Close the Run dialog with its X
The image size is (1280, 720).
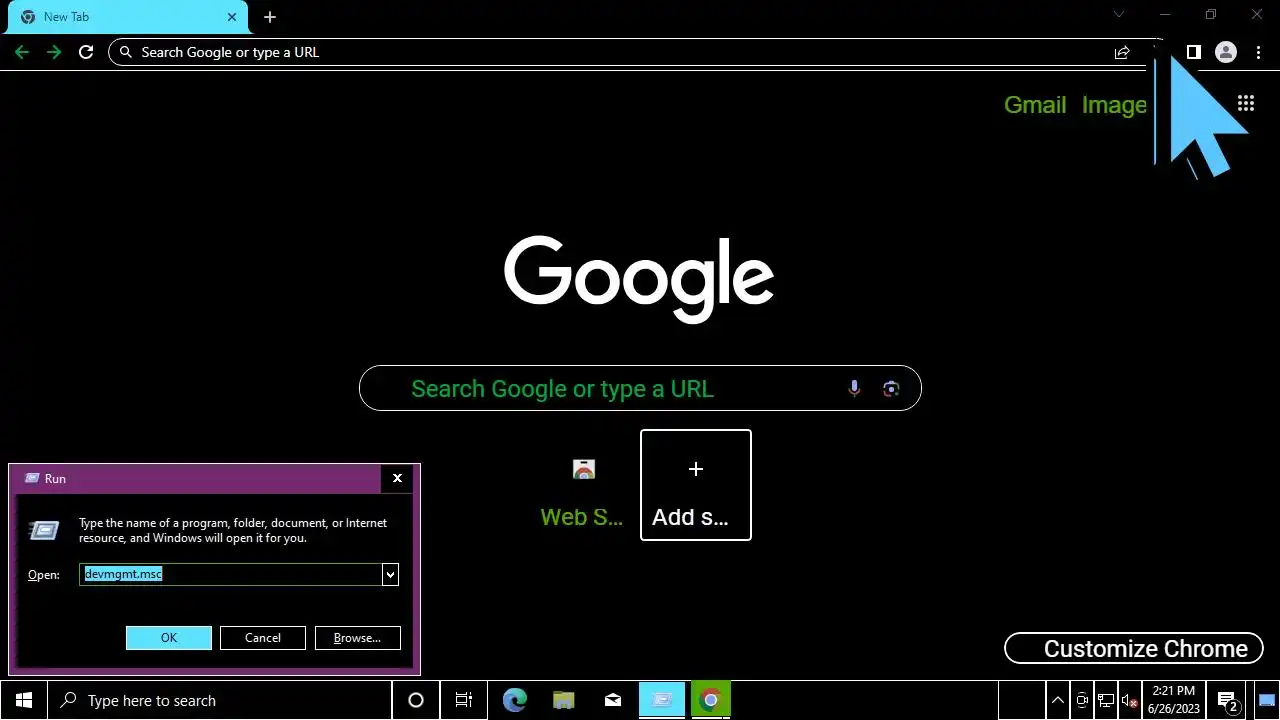click(397, 478)
